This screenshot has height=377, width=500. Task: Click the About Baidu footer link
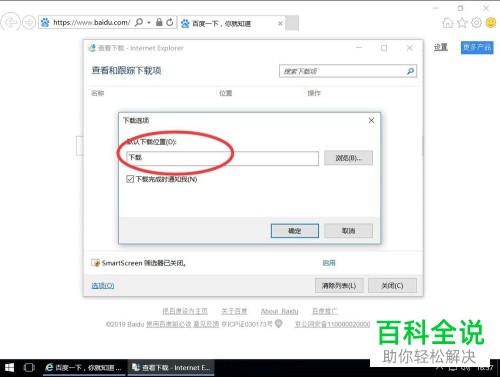[280, 311]
